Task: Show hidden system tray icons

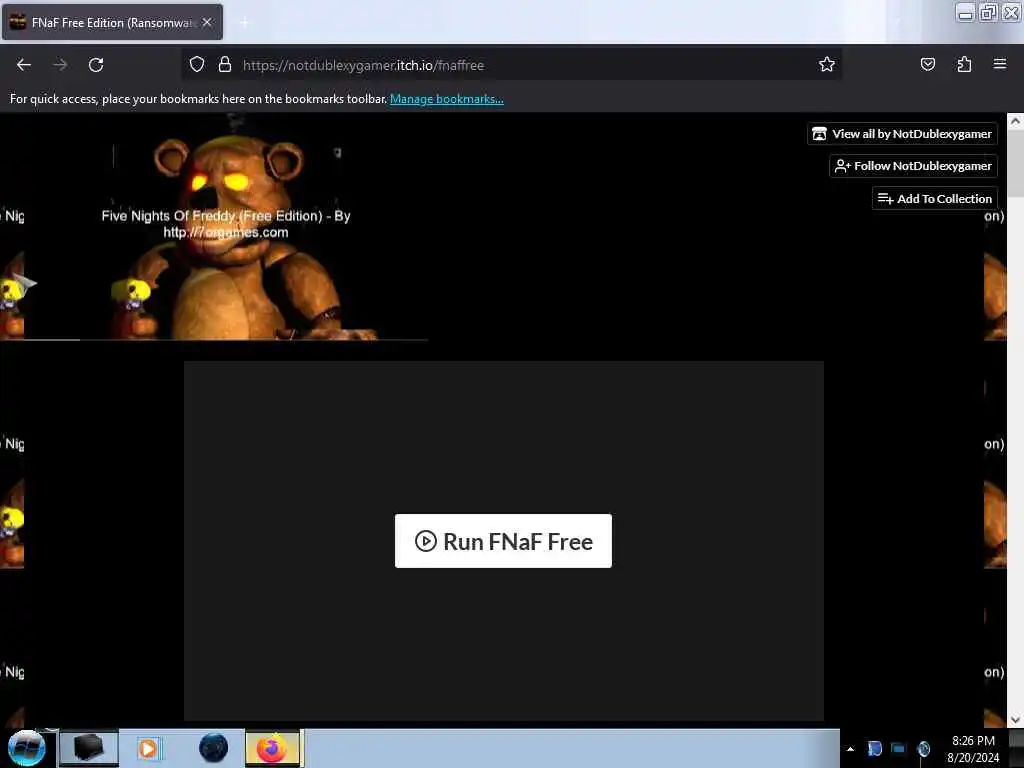Action: point(850,749)
